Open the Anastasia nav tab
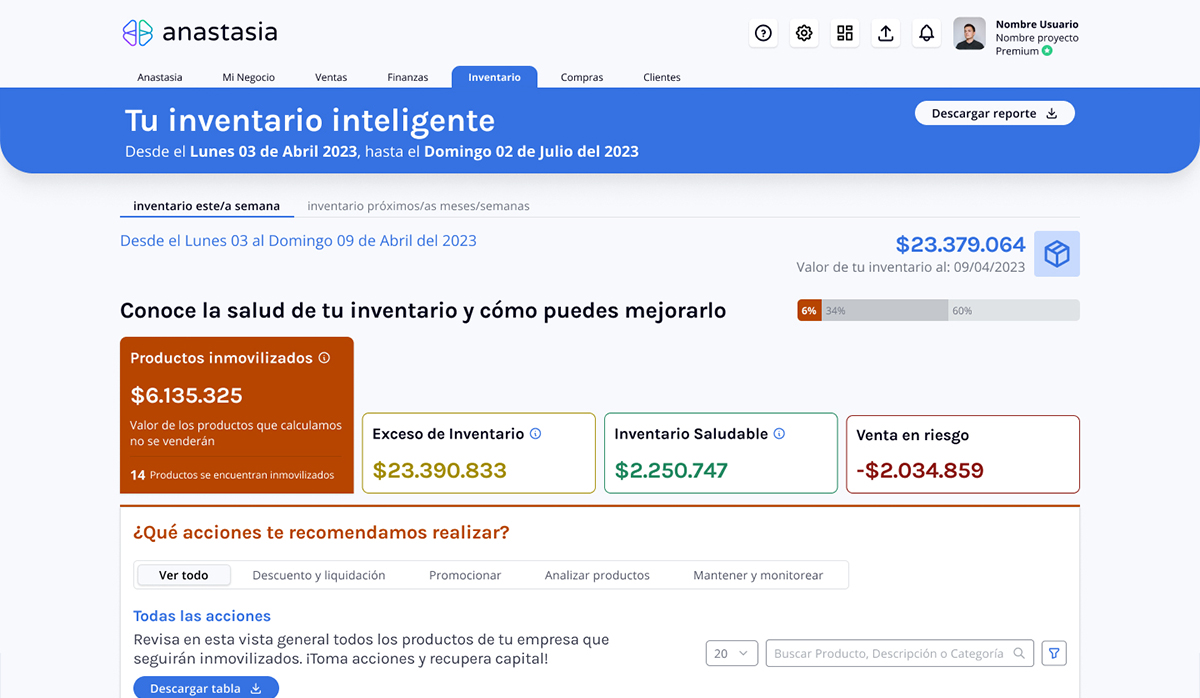This screenshot has width=1200, height=698. (x=160, y=77)
